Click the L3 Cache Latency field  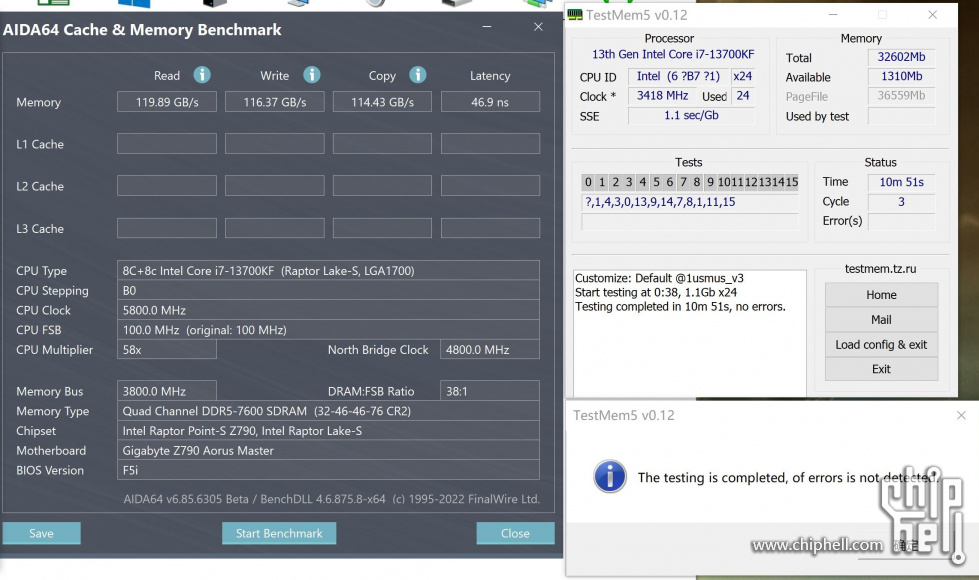[x=490, y=228]
